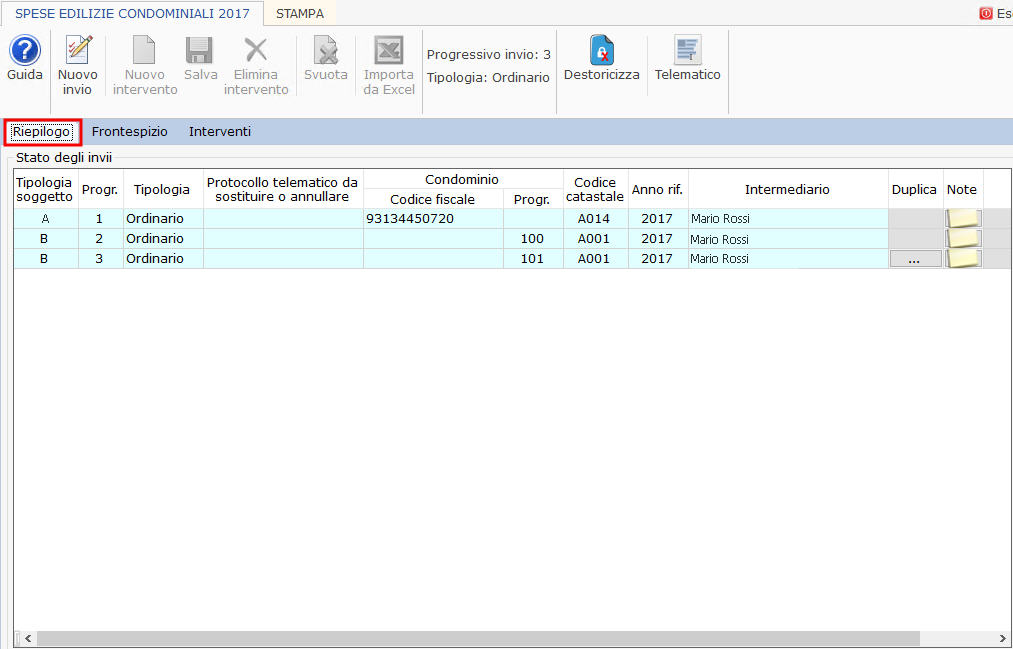The width and height of the screenshot is (1013, 649).
Task: Click Mario Rossi in the second row
Action: (788, 239)
